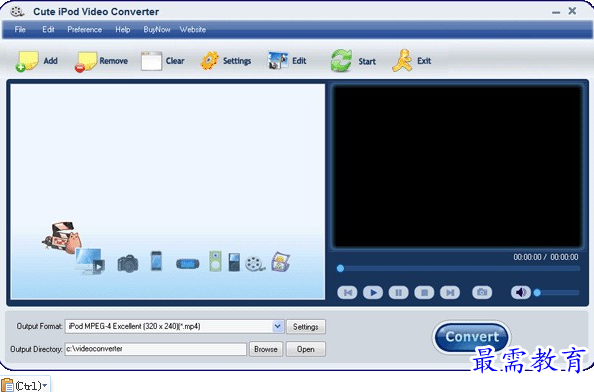Click the Open directory button
This screenshot has height=392, width=594.
(x=306, y=349)
